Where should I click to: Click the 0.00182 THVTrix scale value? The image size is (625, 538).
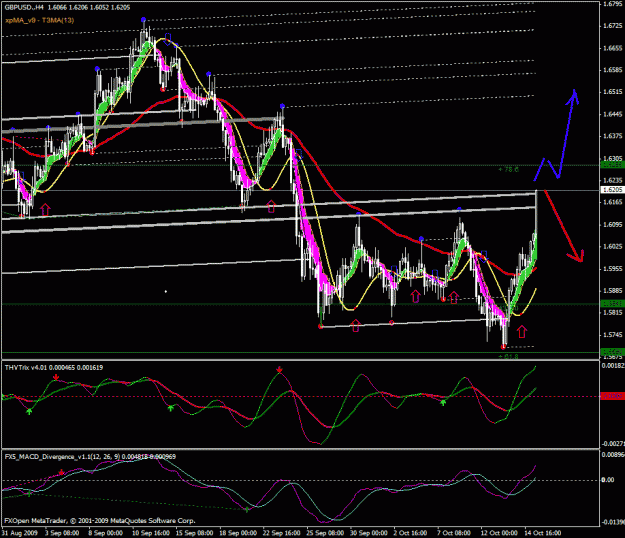[x=613, y=365]
